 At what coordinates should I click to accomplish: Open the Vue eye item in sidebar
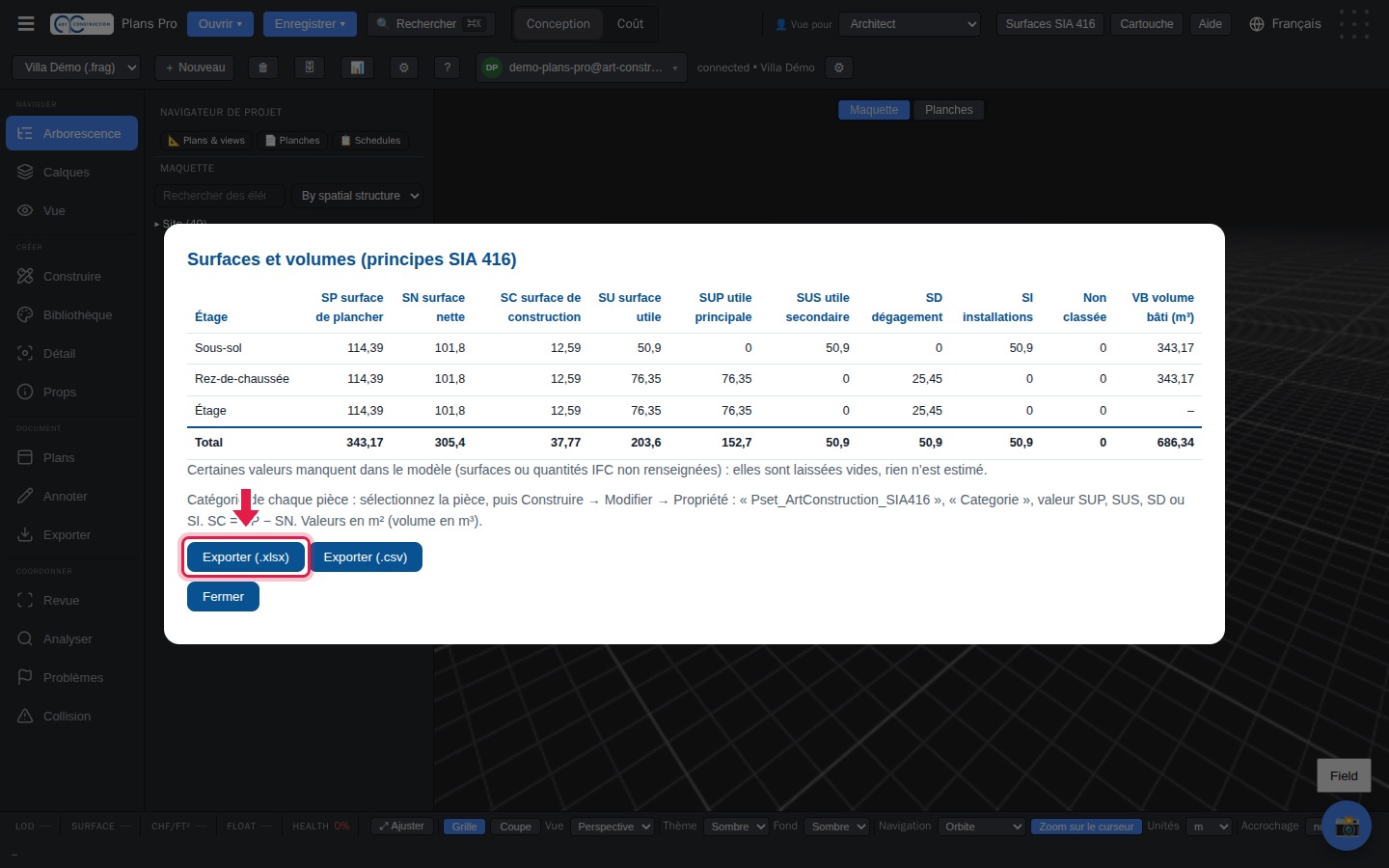[x=71, y=210]
